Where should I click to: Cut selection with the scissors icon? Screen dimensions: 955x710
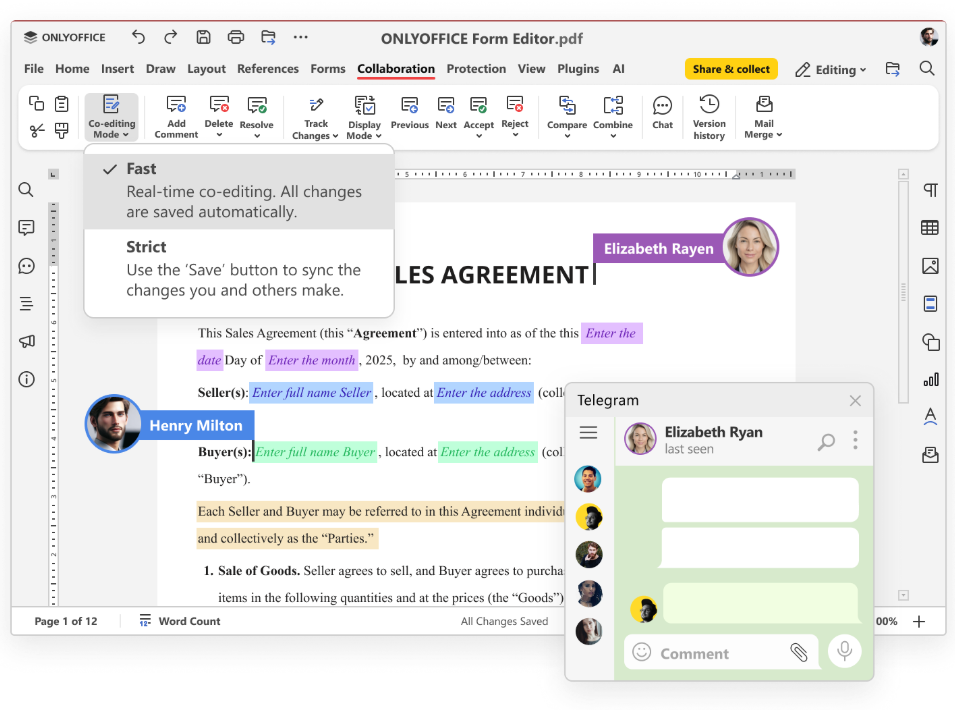click(x=37, y=130)
